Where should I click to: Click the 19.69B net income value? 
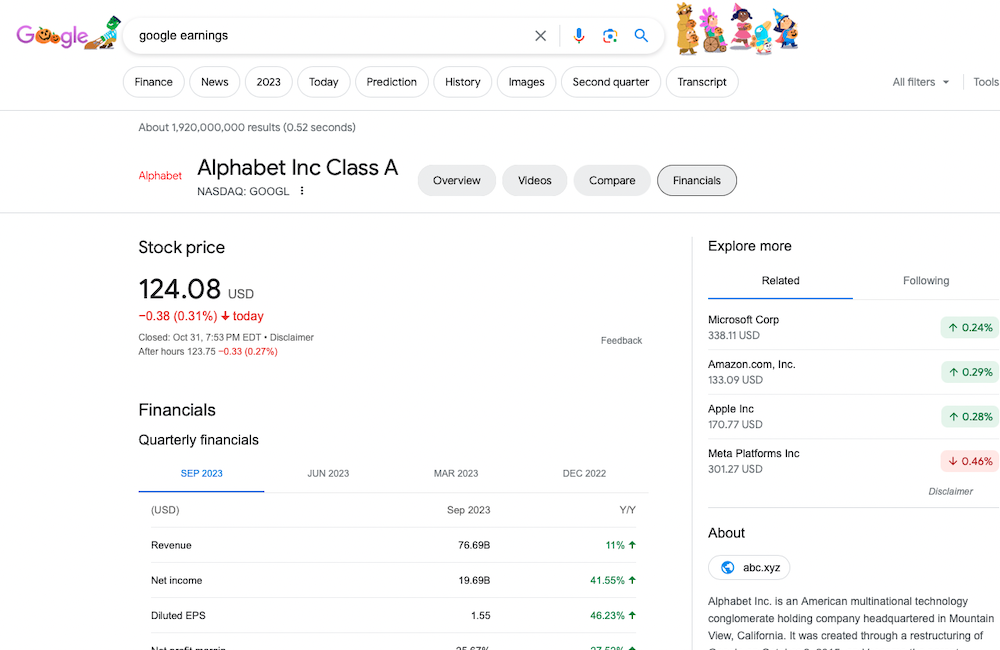(x=474, y=580)
